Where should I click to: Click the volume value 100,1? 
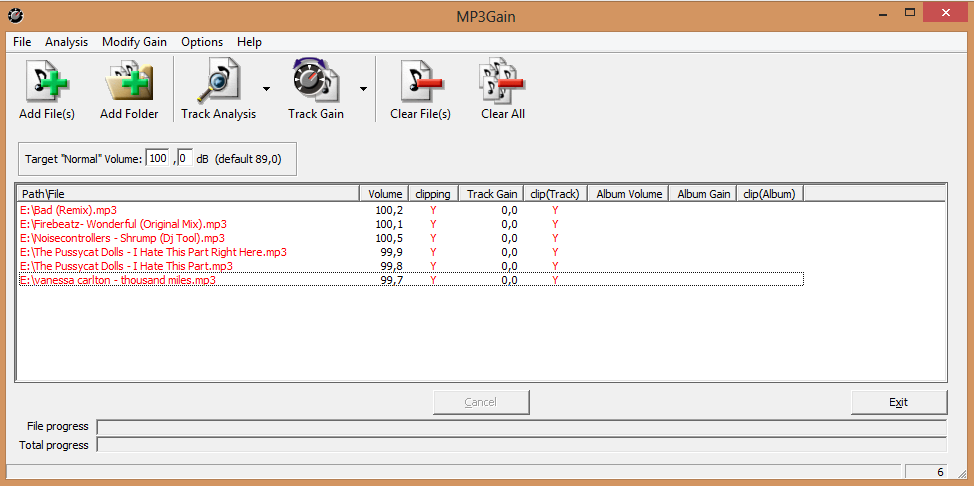tap(389, 224)
